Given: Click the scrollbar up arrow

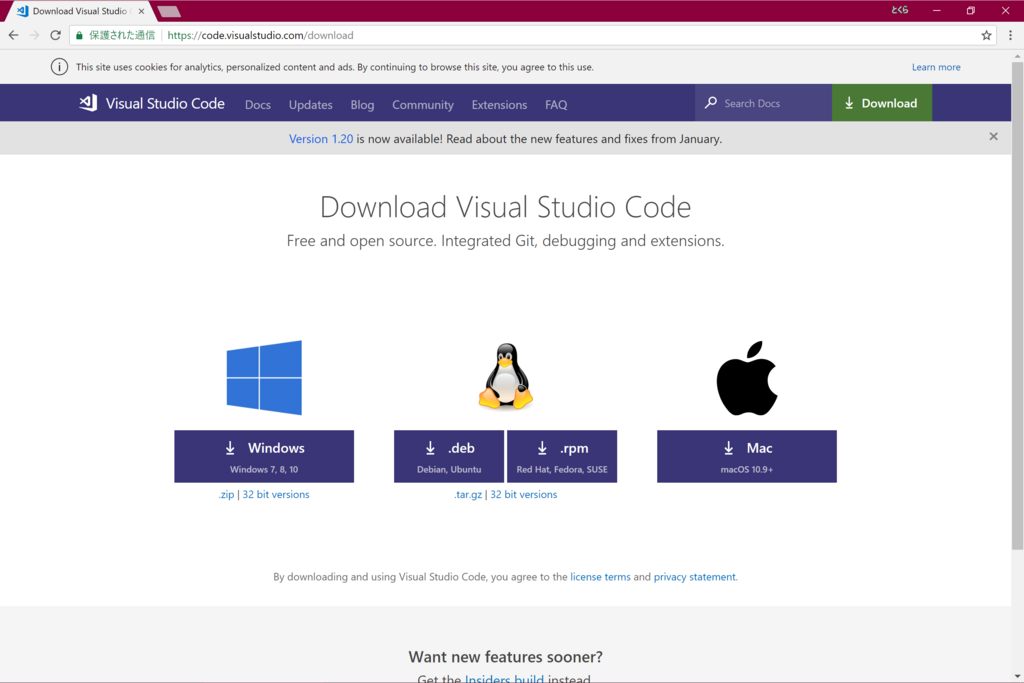Looking at the screenshot, I should [1017, 57].
